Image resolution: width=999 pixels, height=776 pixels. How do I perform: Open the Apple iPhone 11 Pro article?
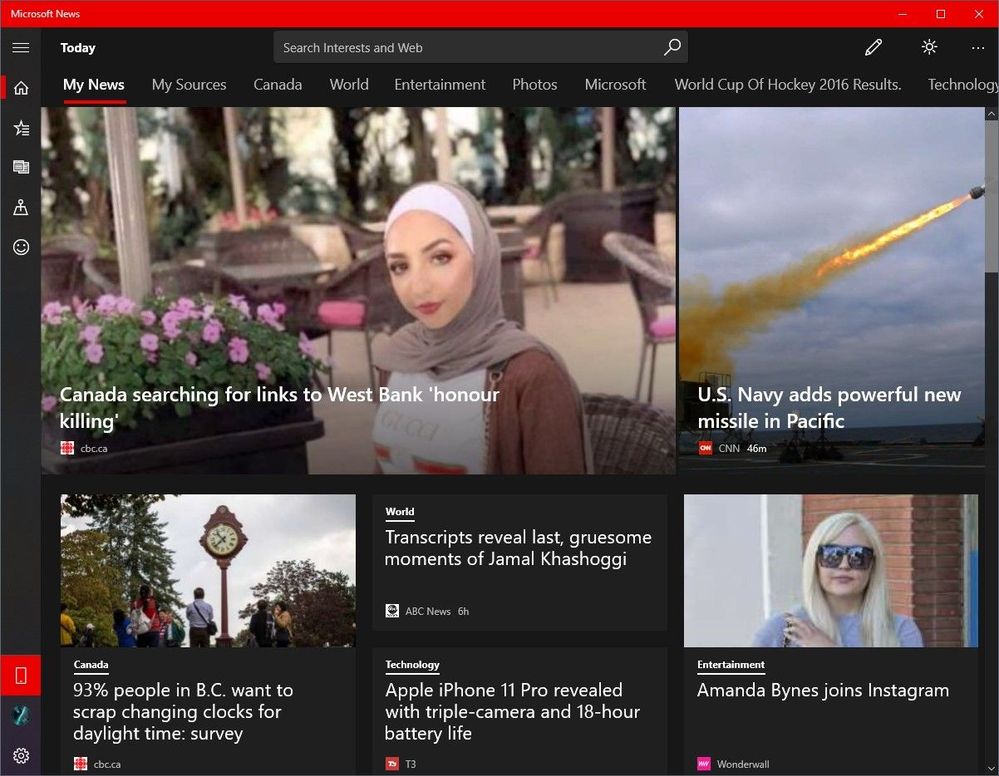coord(512,712)
